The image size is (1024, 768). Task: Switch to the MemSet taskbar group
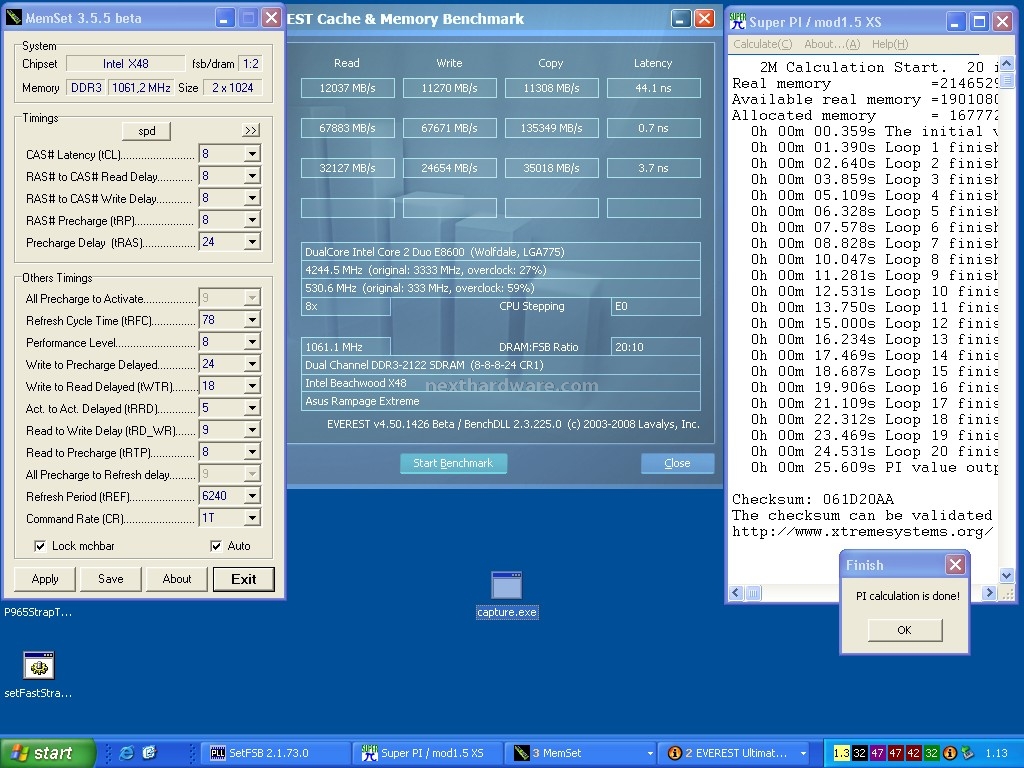tap(581, 753)
